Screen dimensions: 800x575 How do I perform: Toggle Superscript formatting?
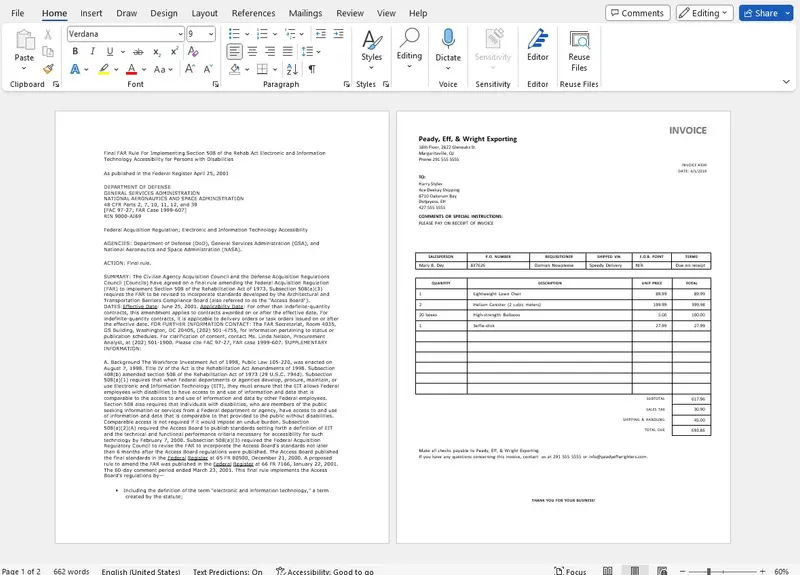click(174, 52)
